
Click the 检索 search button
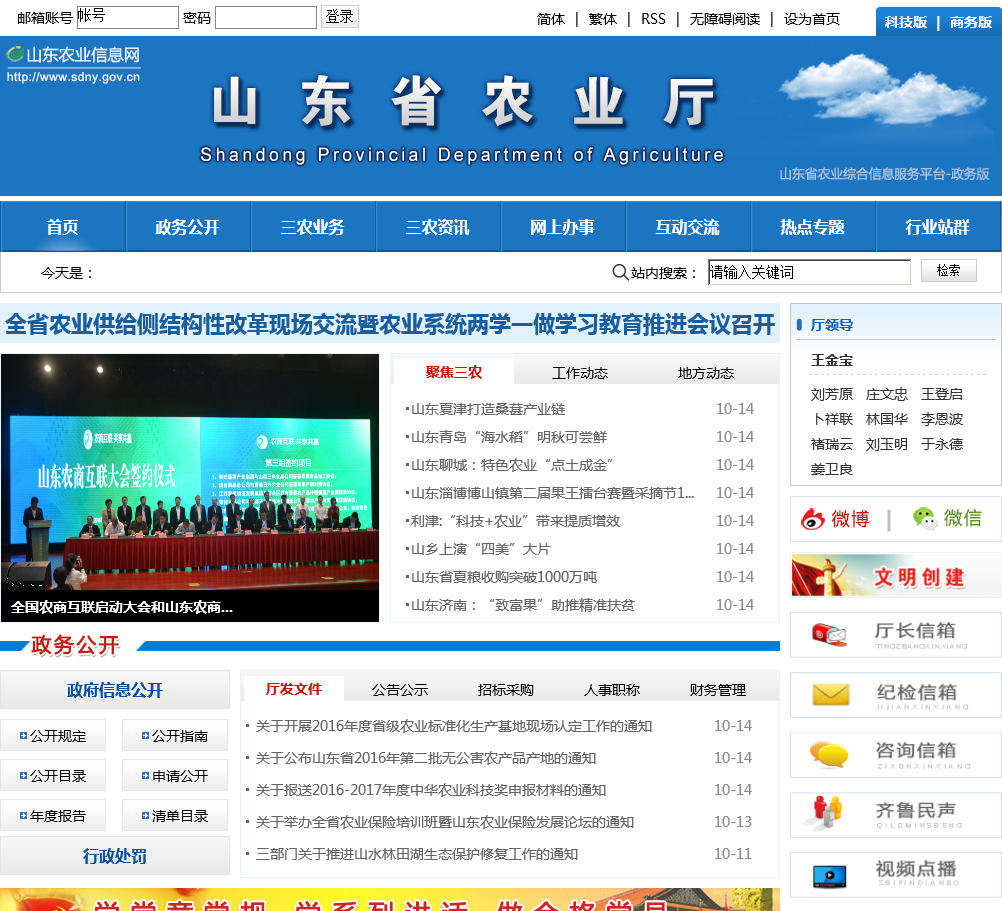click(948, 271)
